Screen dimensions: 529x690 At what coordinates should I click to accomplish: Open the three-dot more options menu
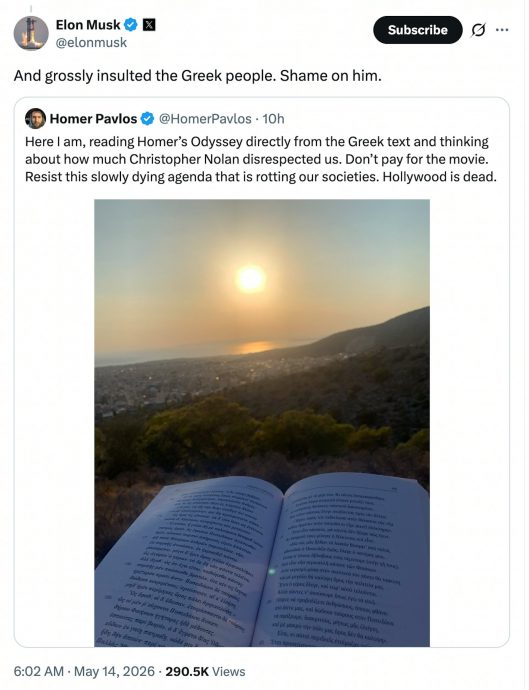(502, 30)
